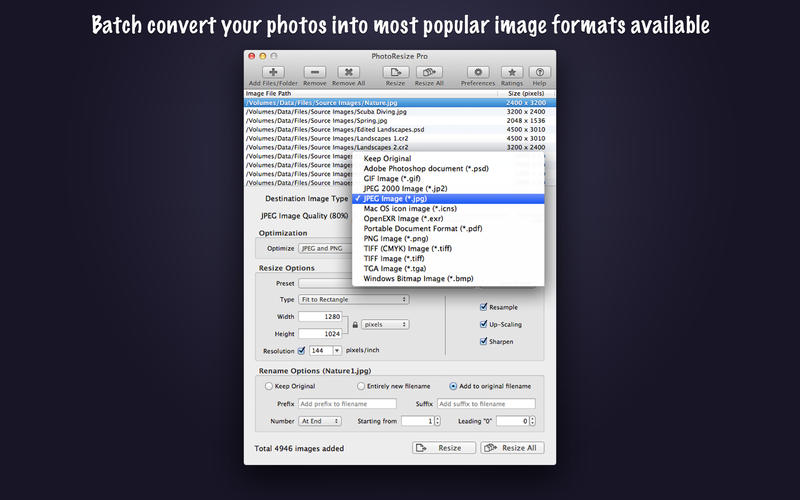Open the Resolution 144 combo box arrow

click(337, 351)
